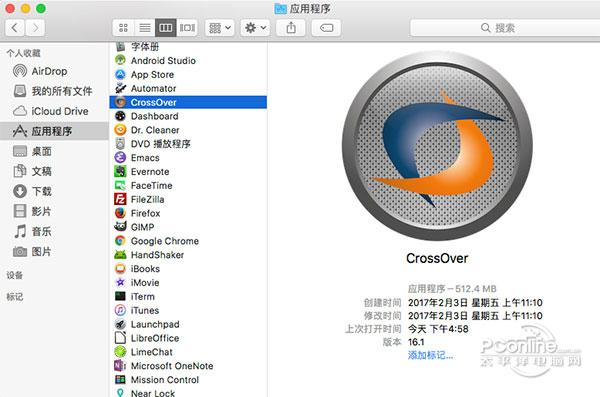Image resolution: width=600 pixels, height=397 pixels.
Task: Select iTunes in the app list
Action: 188,310
